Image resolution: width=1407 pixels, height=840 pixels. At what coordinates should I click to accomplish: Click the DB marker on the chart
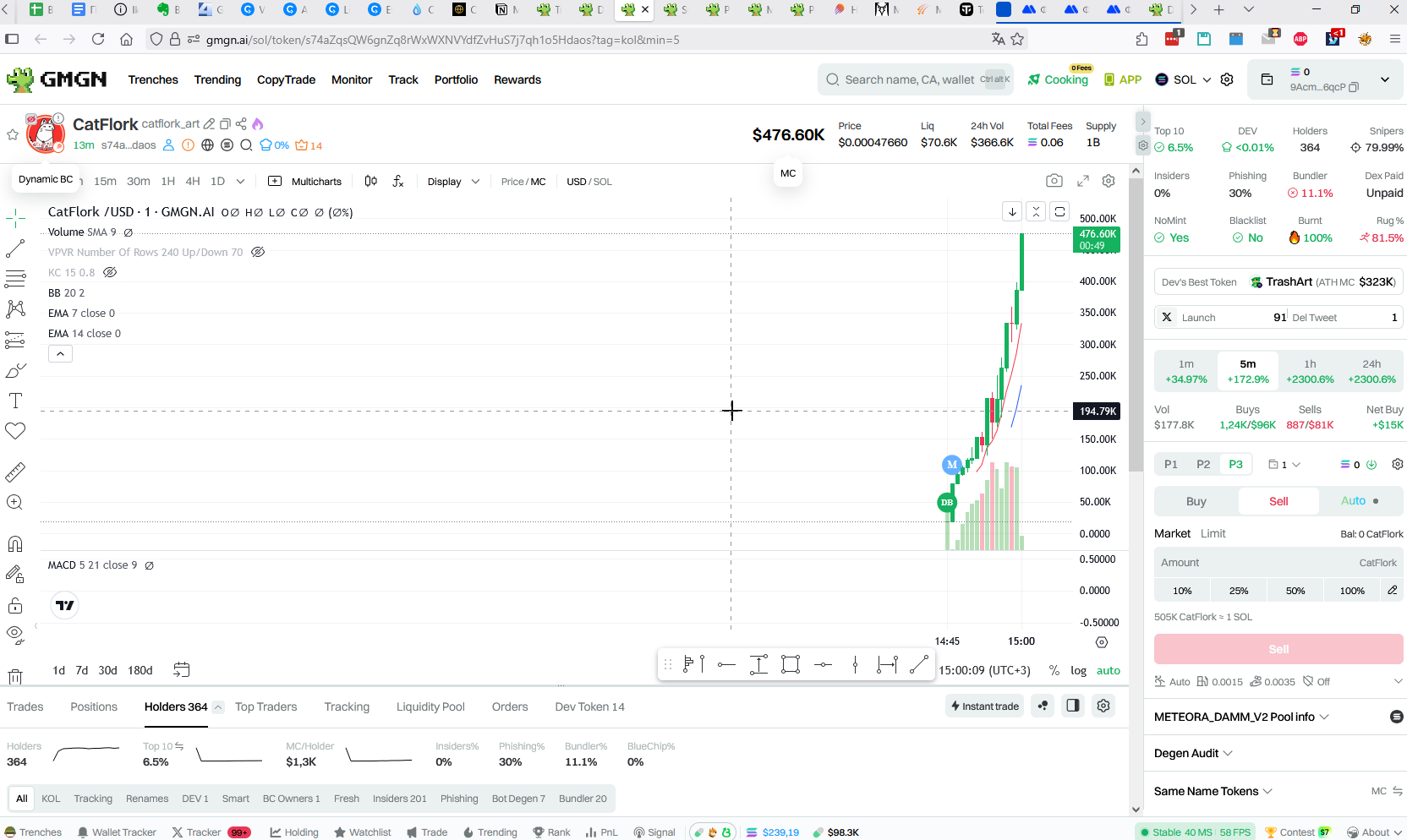[x=947, y=503]
